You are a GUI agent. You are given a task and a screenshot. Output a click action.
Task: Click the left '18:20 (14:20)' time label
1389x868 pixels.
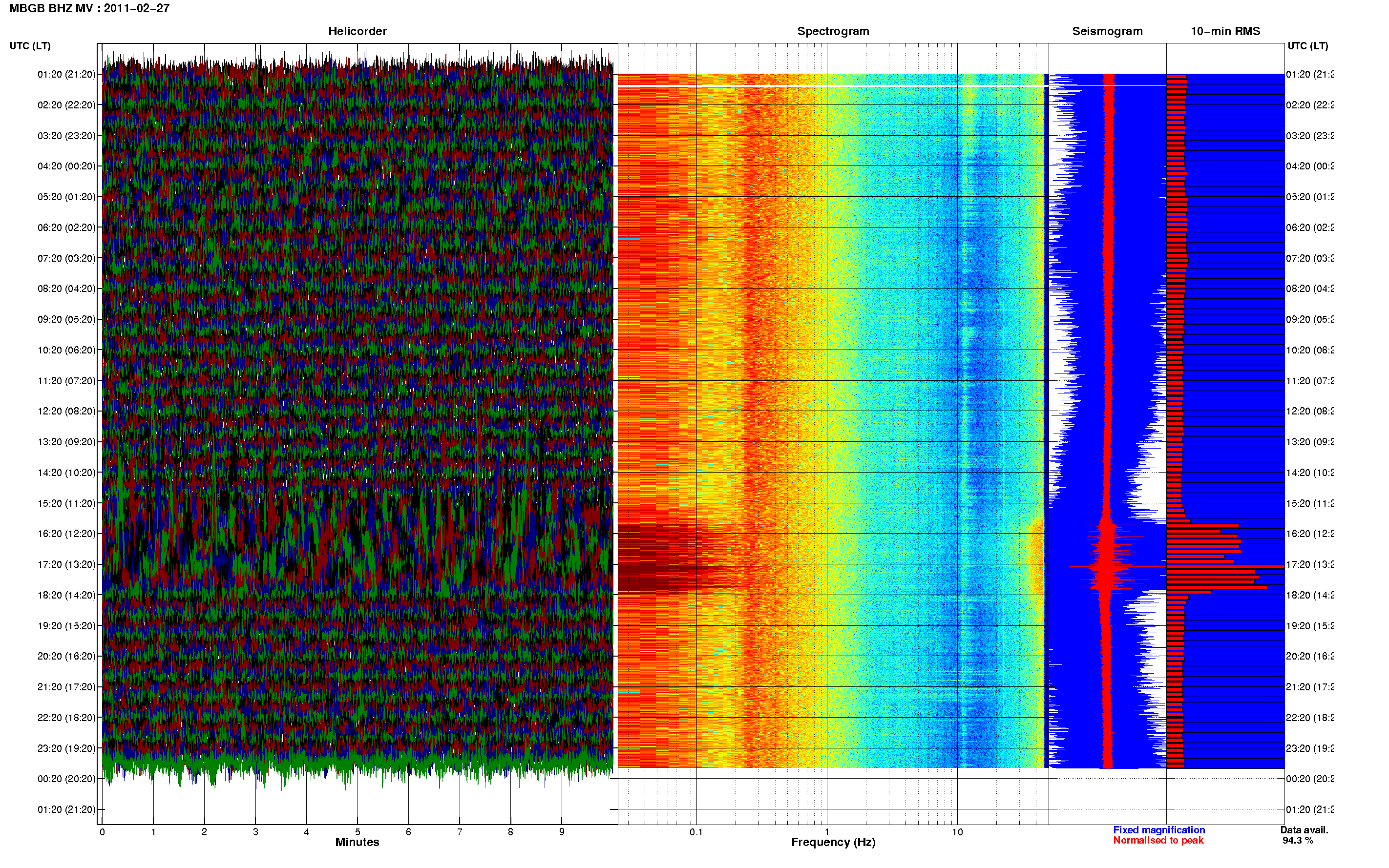66,595
